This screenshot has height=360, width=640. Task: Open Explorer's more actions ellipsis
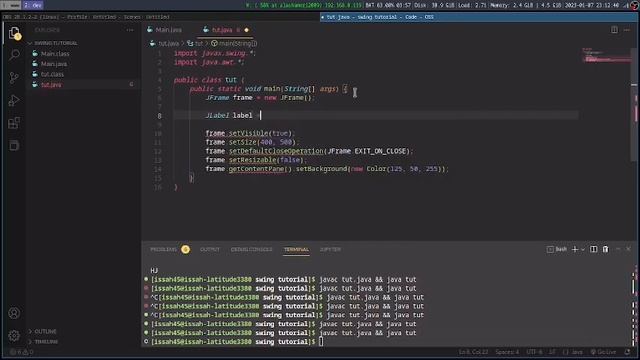coord(130,30)
